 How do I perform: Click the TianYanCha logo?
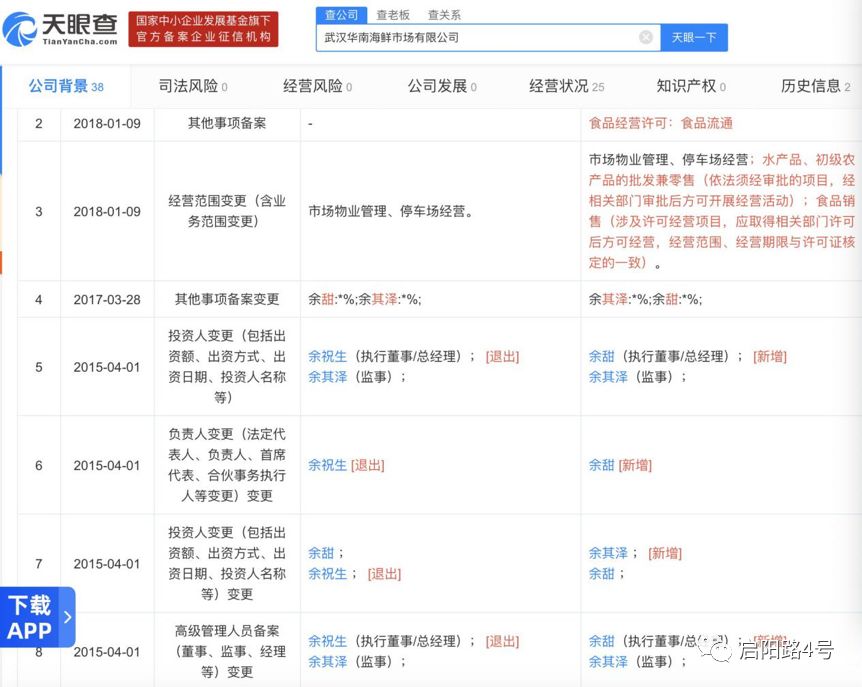60,29
